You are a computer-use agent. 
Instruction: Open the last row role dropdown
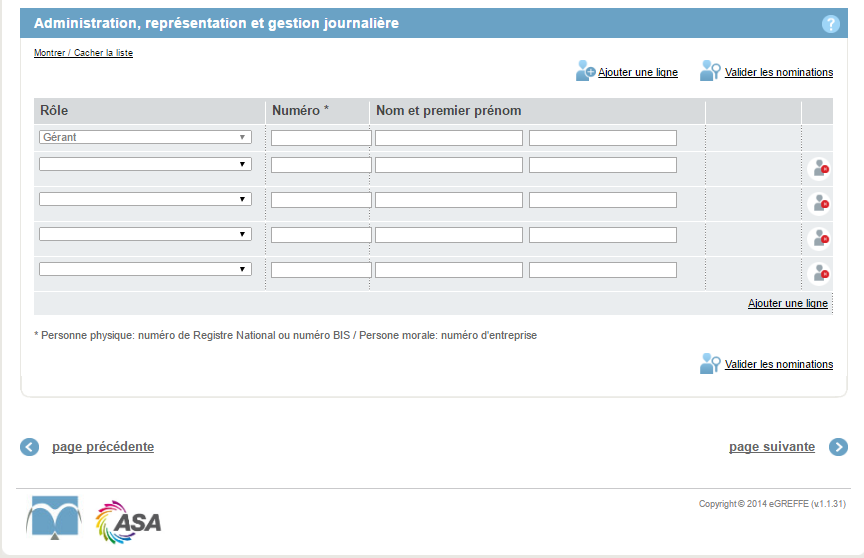[145, 269]
